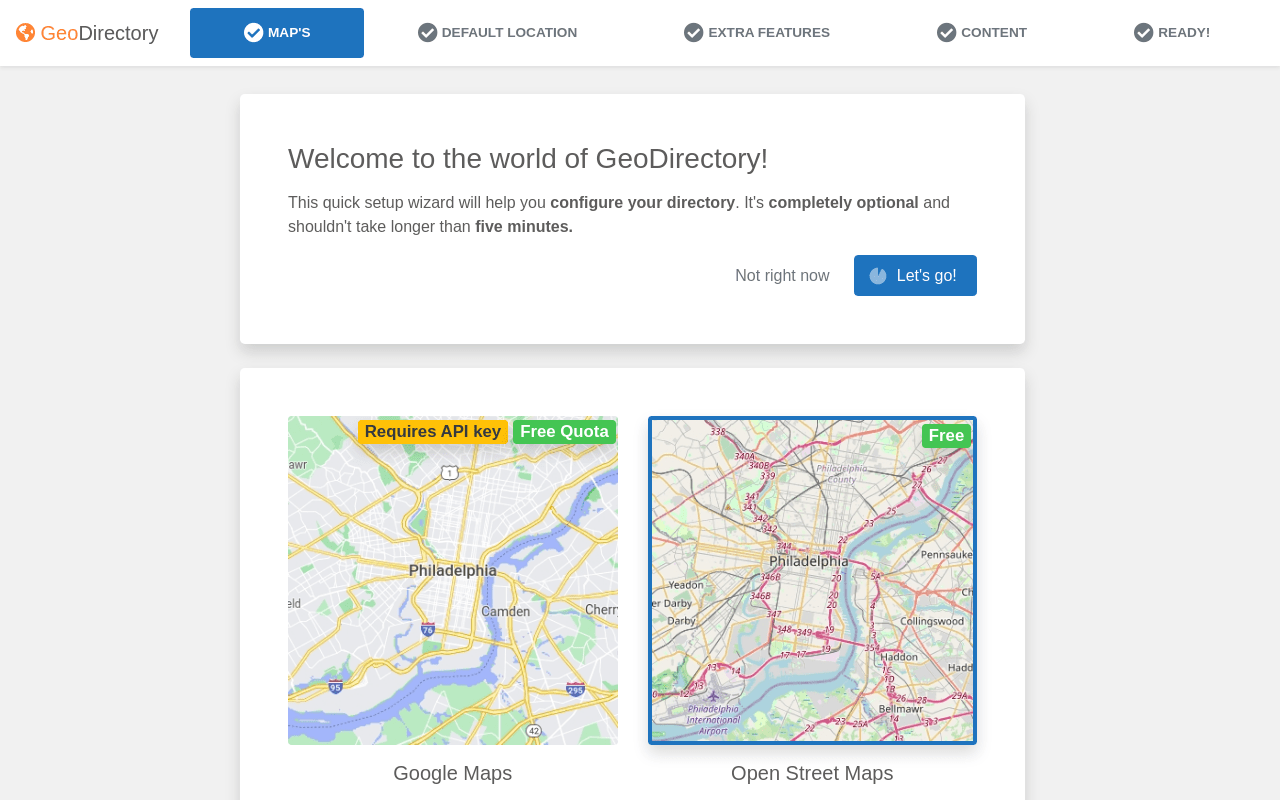
Task: Go to the CONTENT step
Action: click(982, 33)
